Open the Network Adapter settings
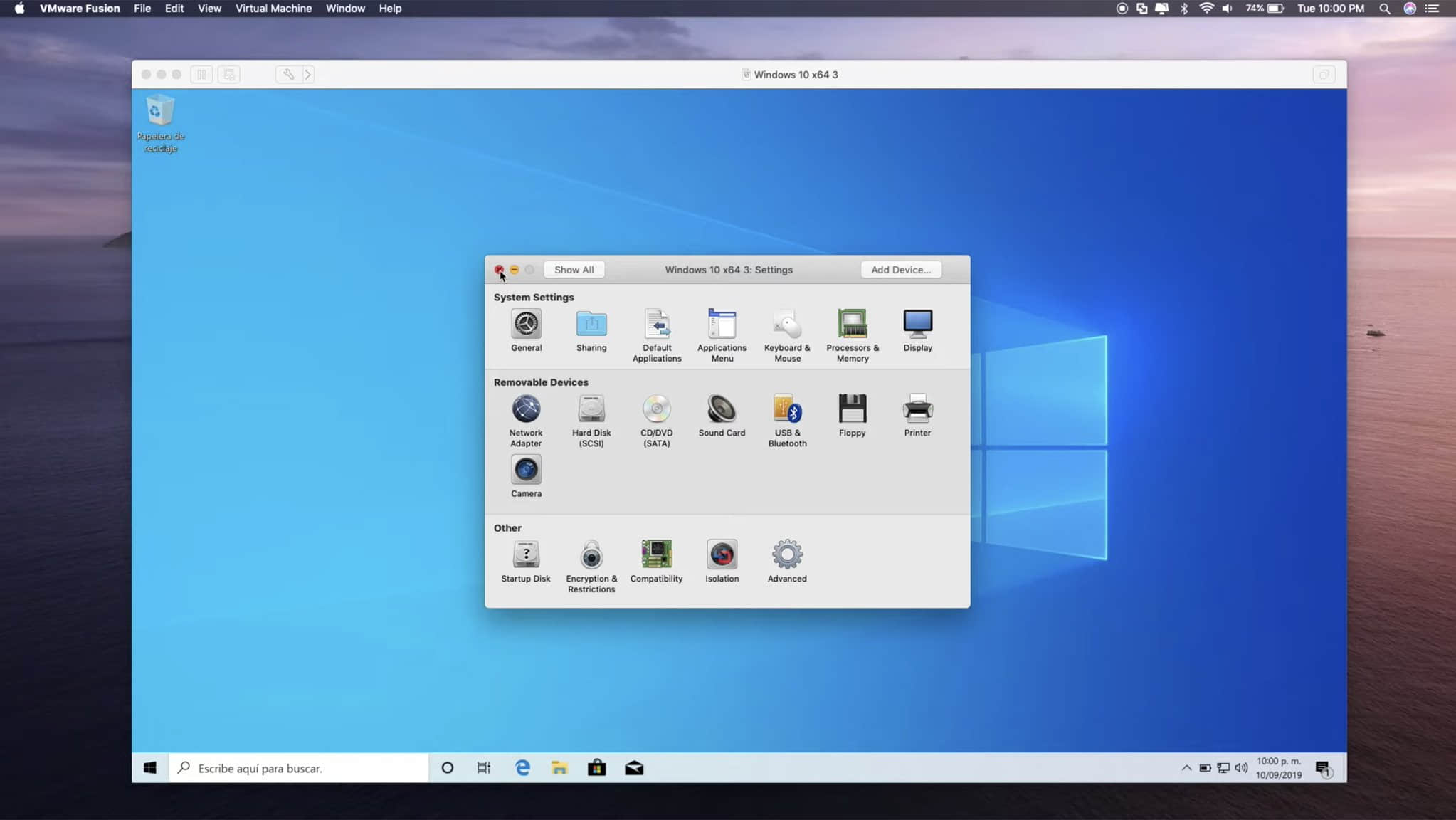 [x=526, y=410]
